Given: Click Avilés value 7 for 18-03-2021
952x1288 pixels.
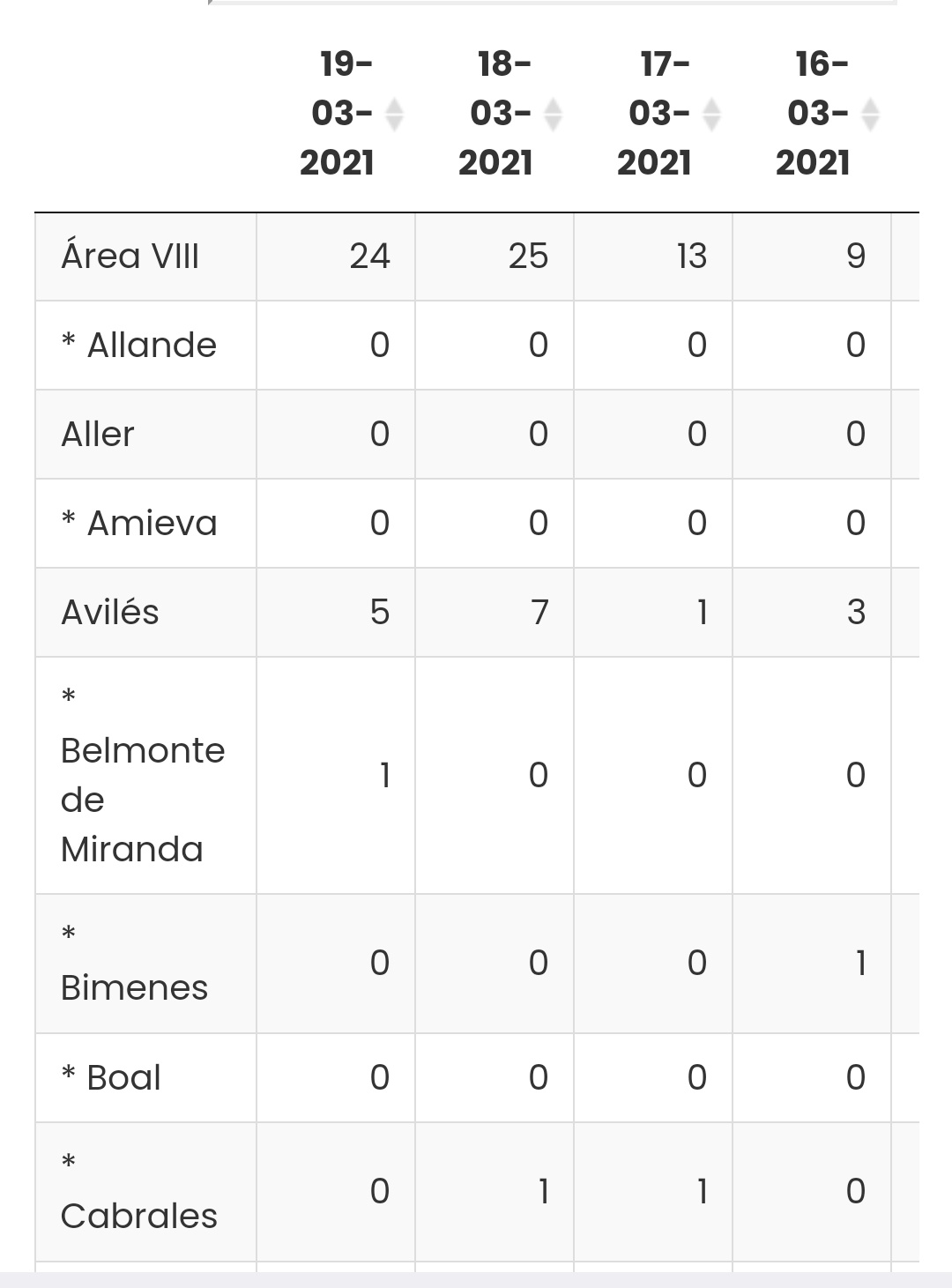Looking at the screenshot, I should click(x=539, y=612).
